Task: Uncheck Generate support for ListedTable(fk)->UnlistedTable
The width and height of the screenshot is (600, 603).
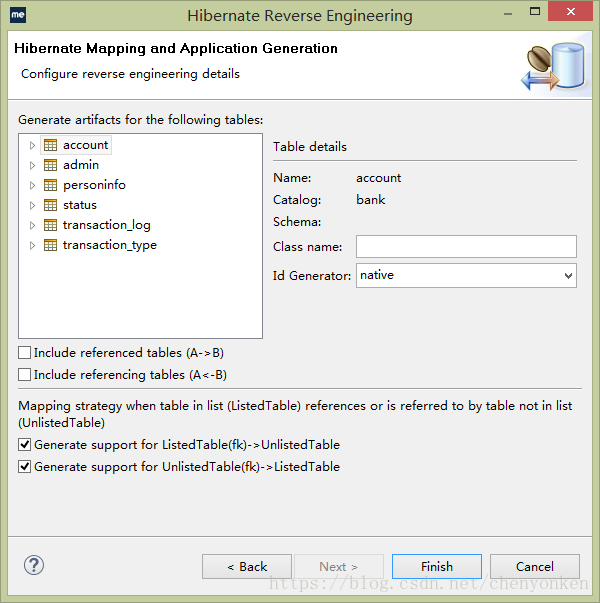Action: coord(25,445)
